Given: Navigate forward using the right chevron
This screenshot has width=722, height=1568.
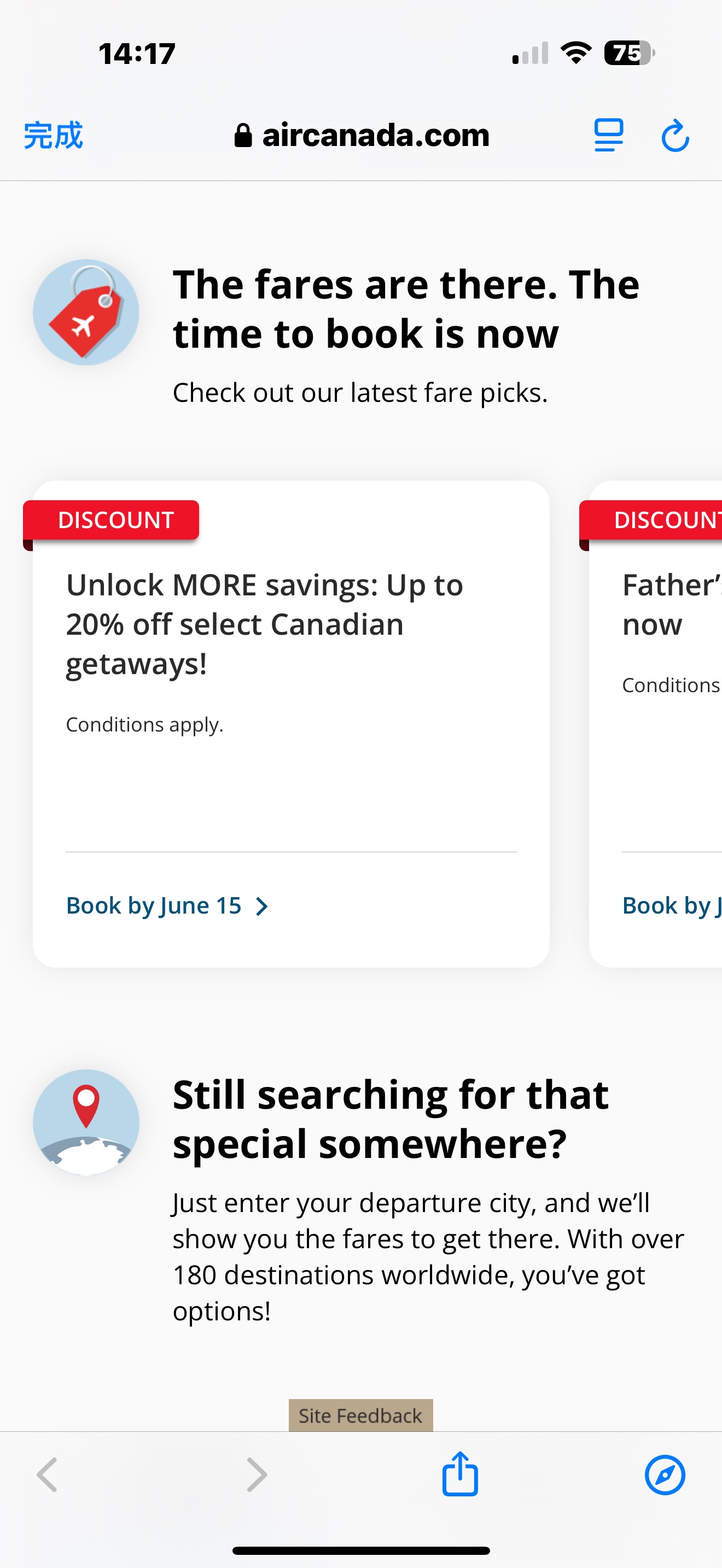Looking at the screenshot, I should 255,1475.
